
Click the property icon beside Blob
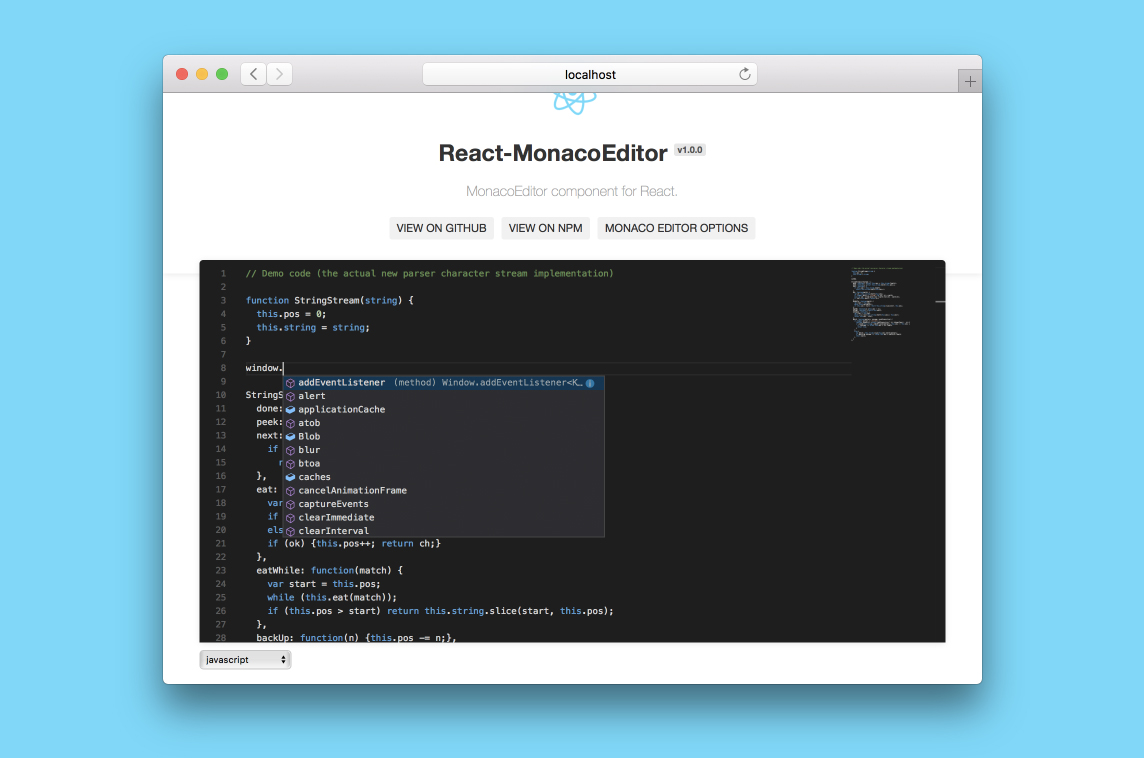coord(290,437)
